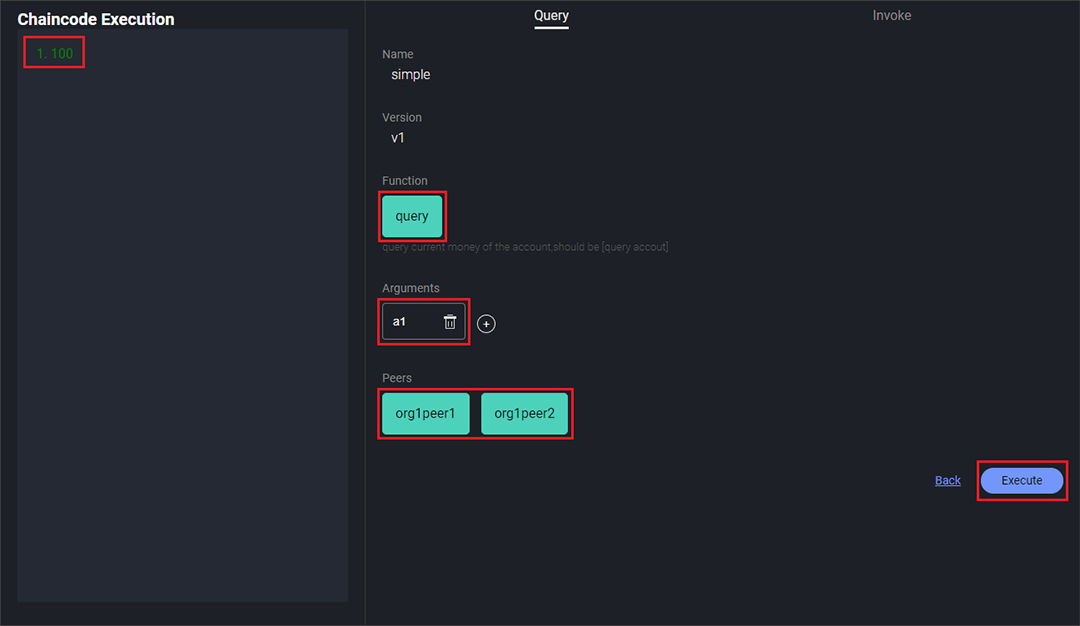Select the result line '1. 100'
Image resolution: width=1080 pixels, height=626 pixels.
(x=54, y=53)
